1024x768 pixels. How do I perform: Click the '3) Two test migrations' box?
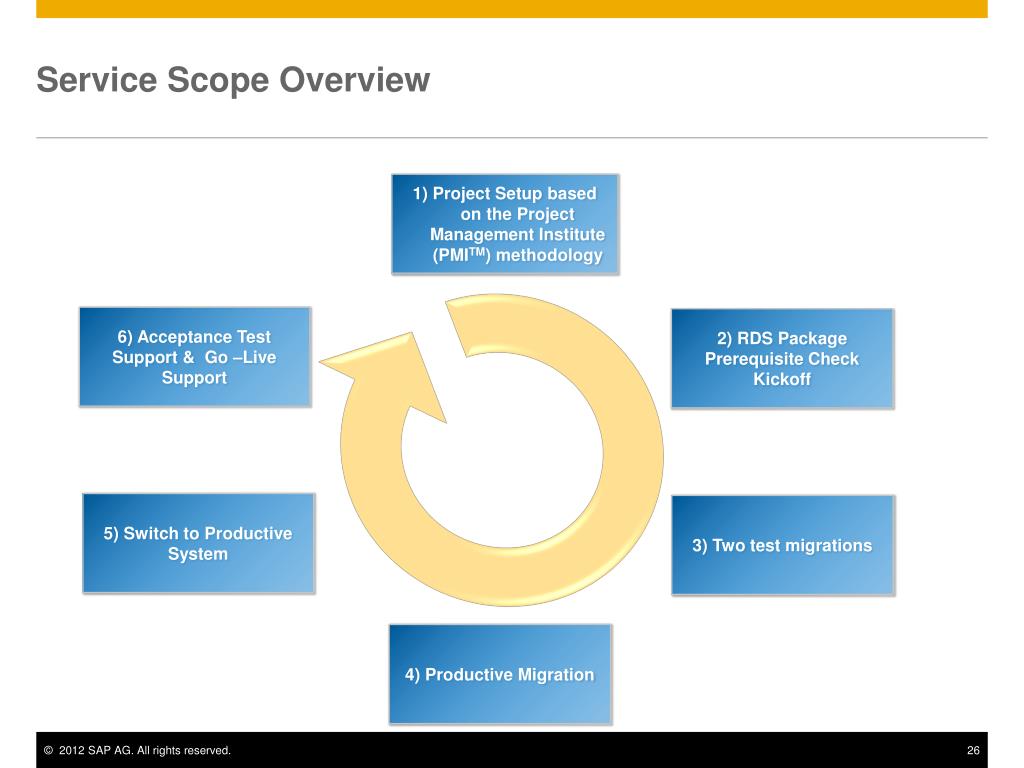pos(783,545)
